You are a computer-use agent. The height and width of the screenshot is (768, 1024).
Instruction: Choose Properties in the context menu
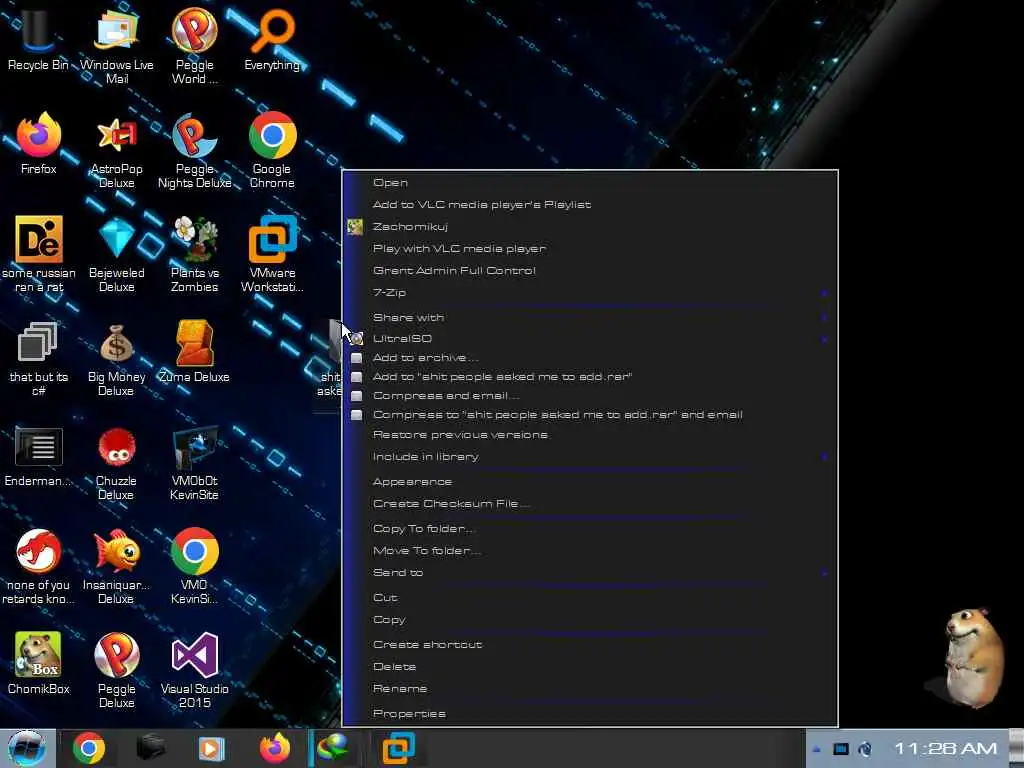coord(590,714)
